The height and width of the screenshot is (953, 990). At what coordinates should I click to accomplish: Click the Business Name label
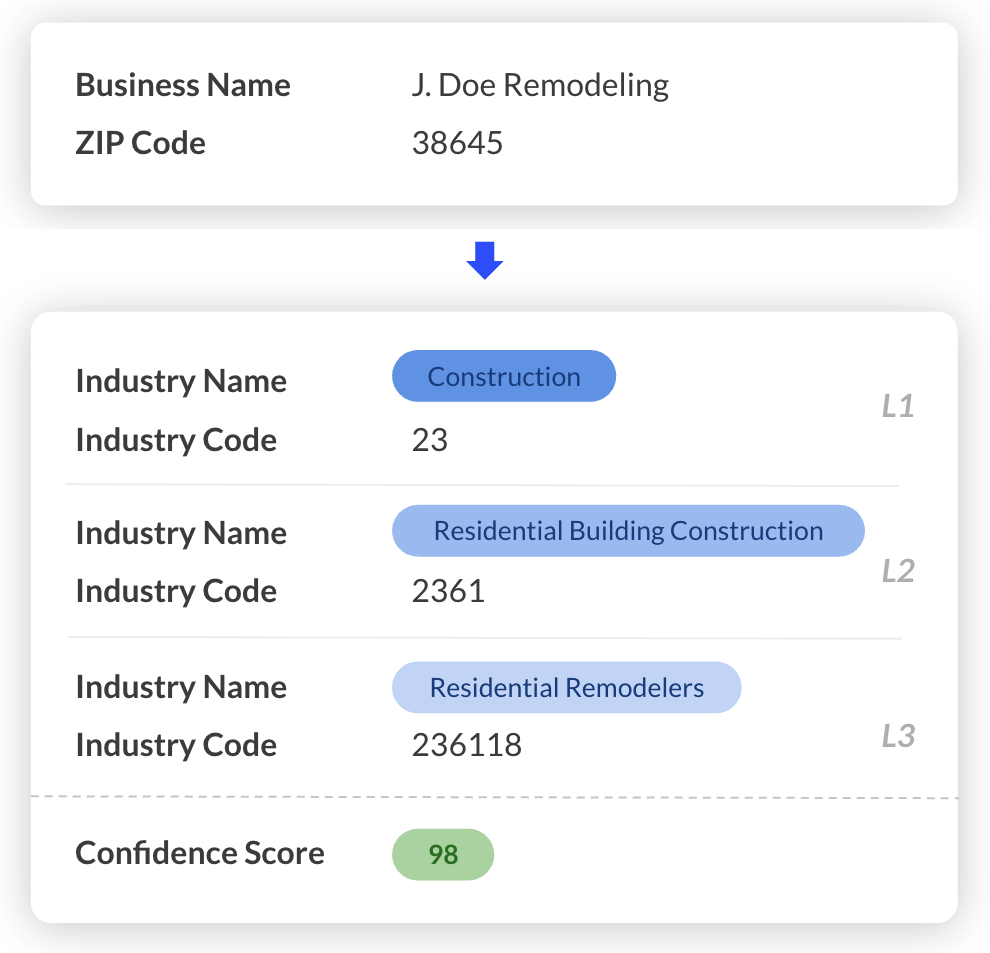click(183, 86)
